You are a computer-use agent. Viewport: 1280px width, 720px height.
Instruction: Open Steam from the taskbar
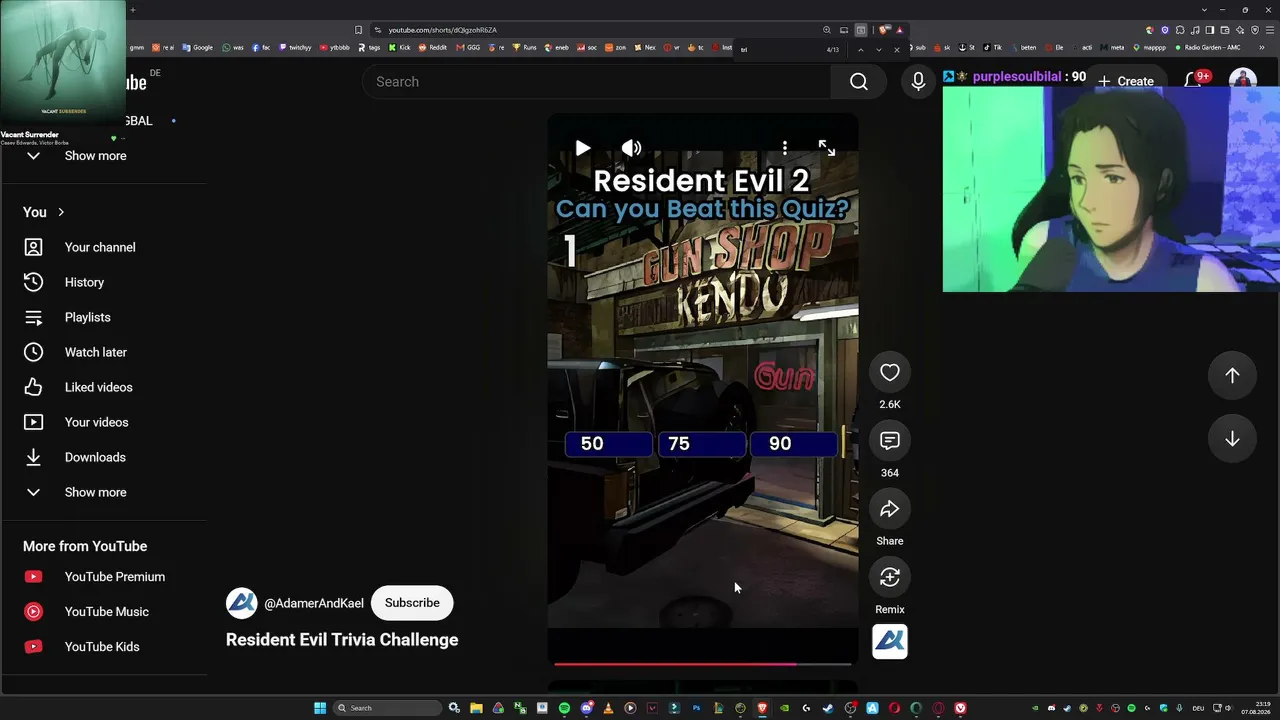pyautogui.click(x=828, y=708)
